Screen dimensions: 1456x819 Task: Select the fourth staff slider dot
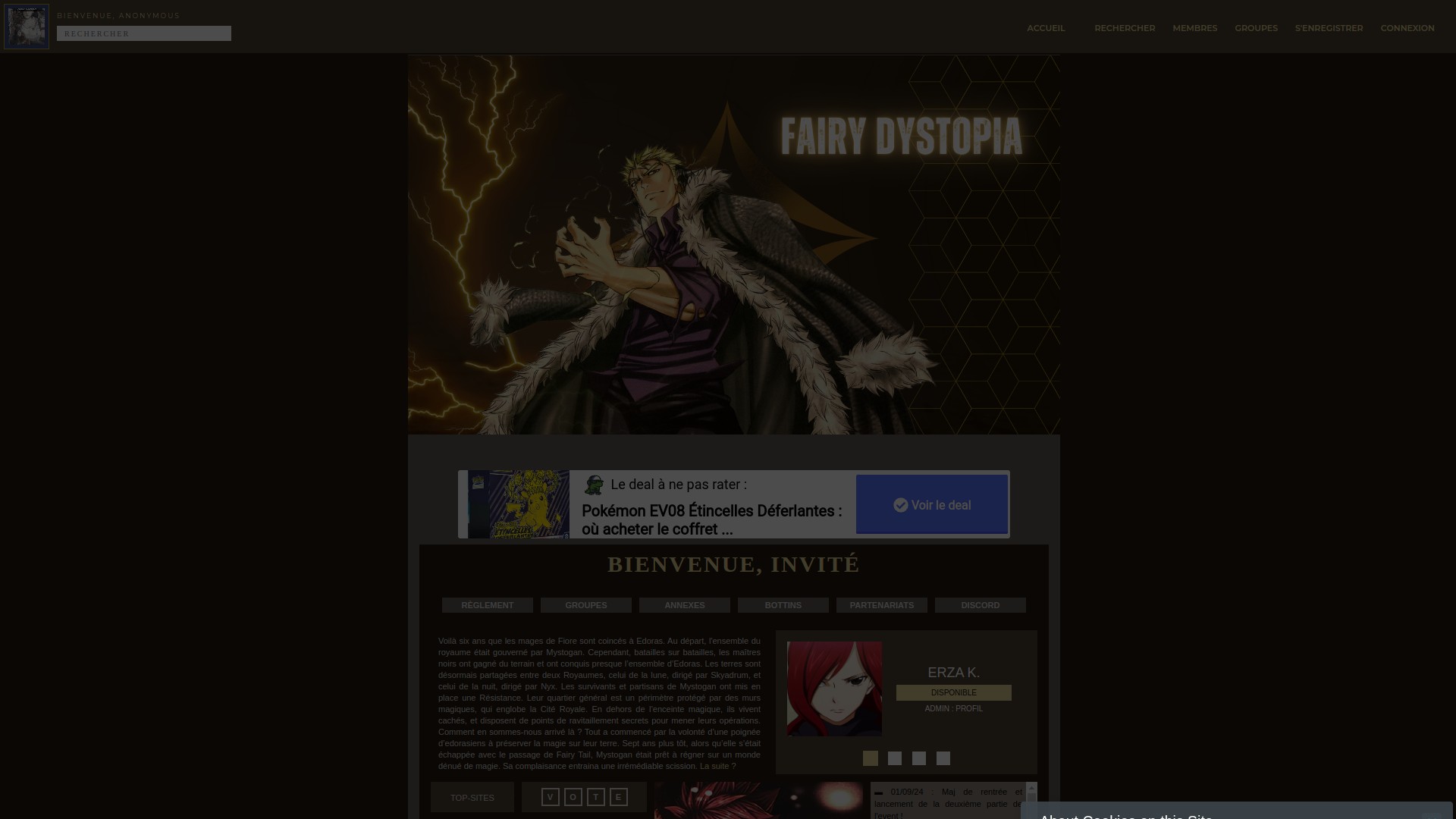[x=943, y=758]
